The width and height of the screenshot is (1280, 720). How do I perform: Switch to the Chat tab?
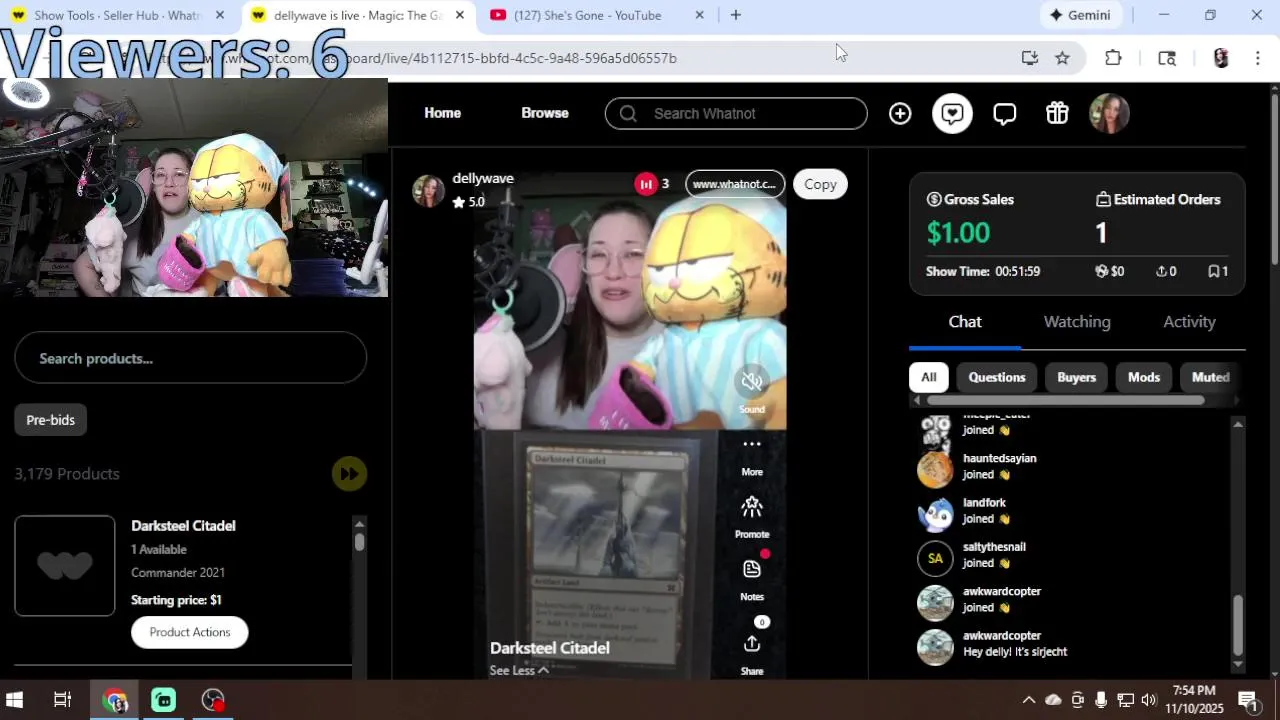[x=965, y=322]
